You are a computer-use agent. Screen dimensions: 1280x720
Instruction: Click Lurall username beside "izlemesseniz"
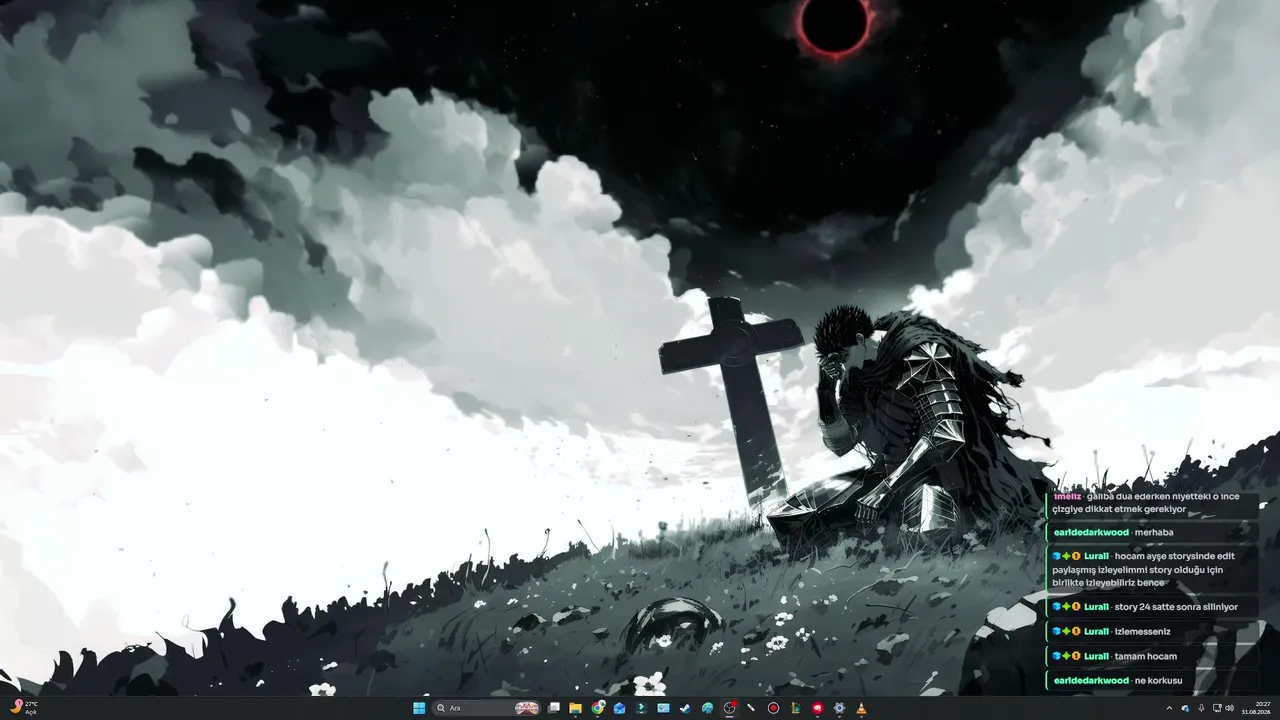point(1096,632)
